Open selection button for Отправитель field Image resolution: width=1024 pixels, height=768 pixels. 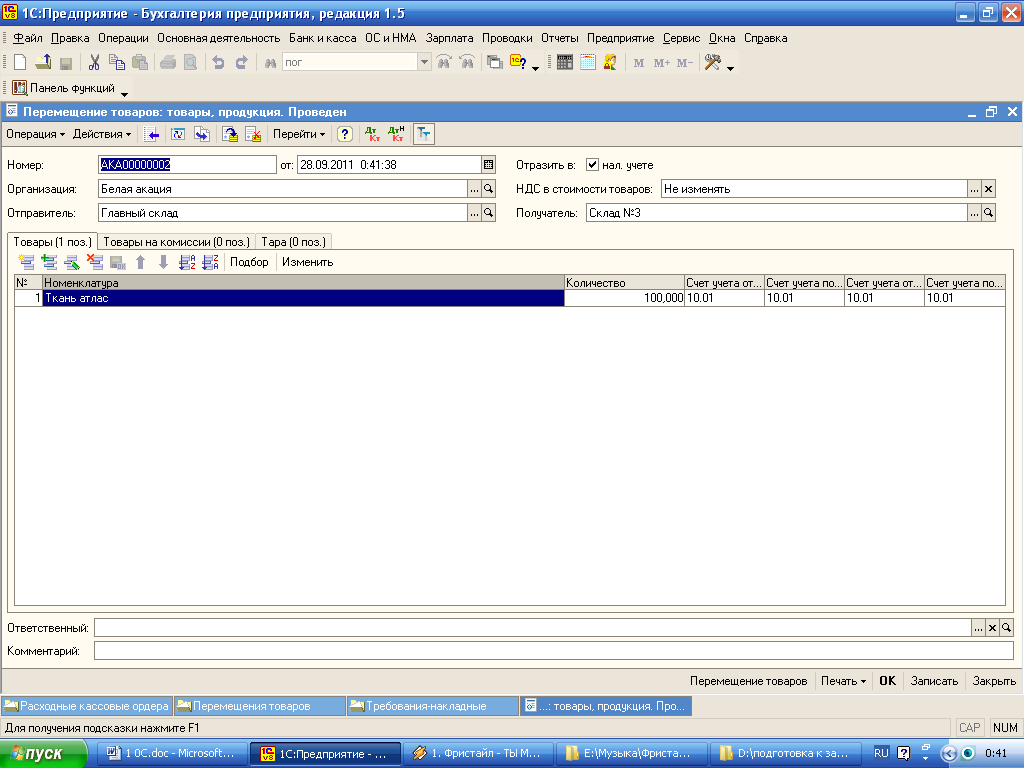tap(474, 213)
